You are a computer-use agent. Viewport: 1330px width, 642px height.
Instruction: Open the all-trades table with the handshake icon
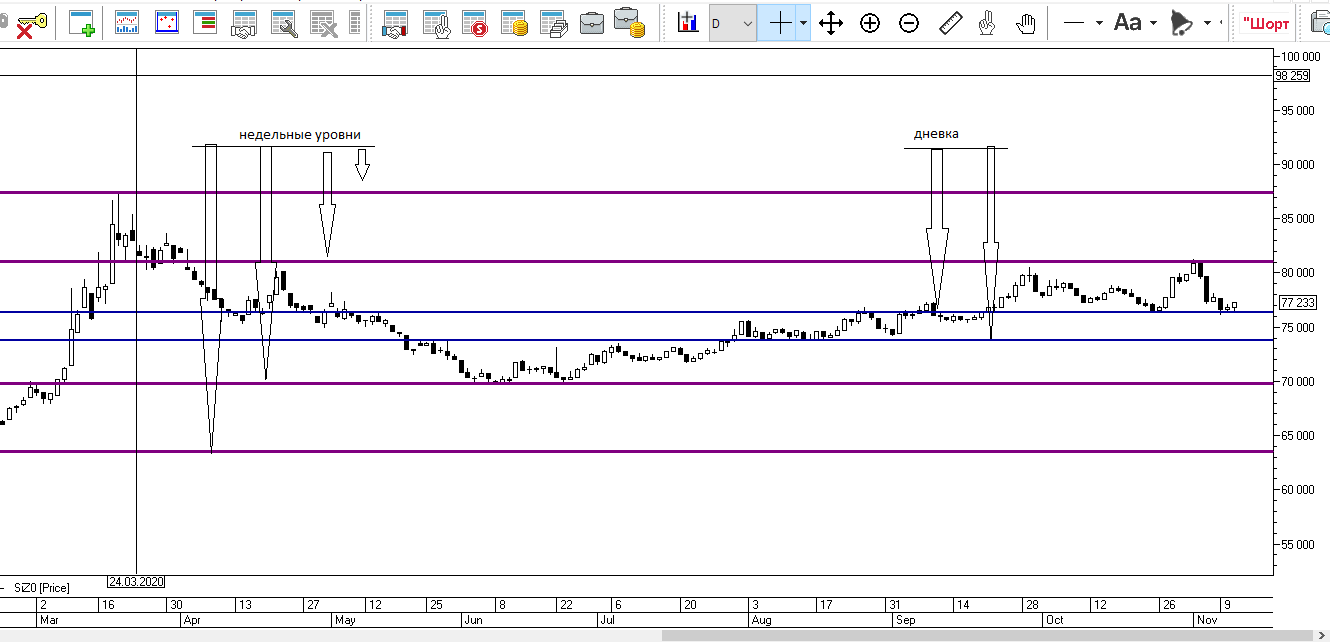pos(243,23)
